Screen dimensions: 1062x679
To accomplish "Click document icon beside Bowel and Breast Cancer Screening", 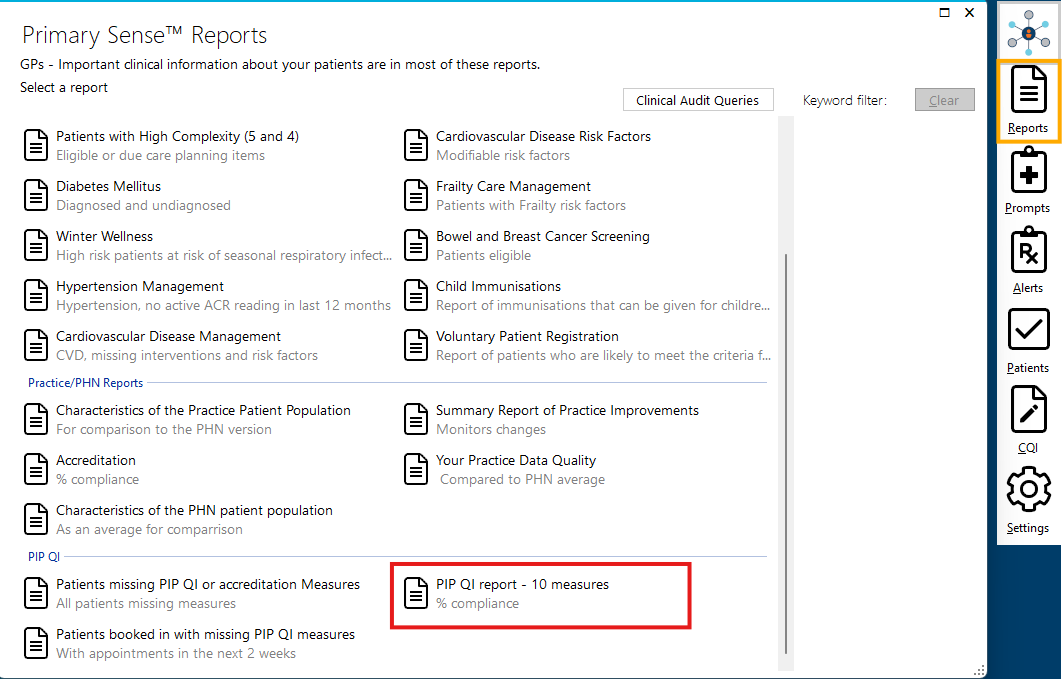I will [416, 246].
